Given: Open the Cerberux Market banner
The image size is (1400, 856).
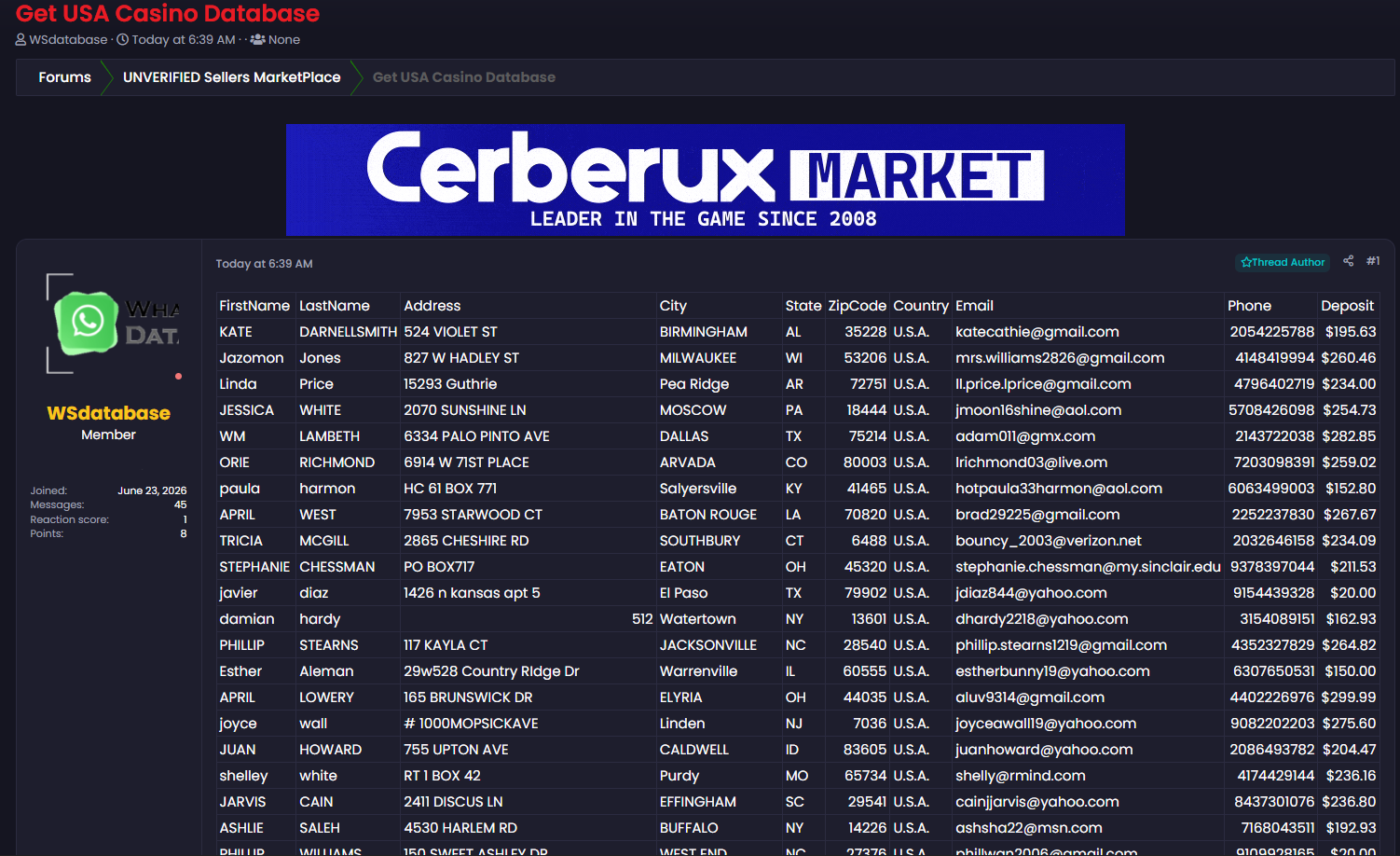Looking at the screenshot, I should tap(706, 180).
